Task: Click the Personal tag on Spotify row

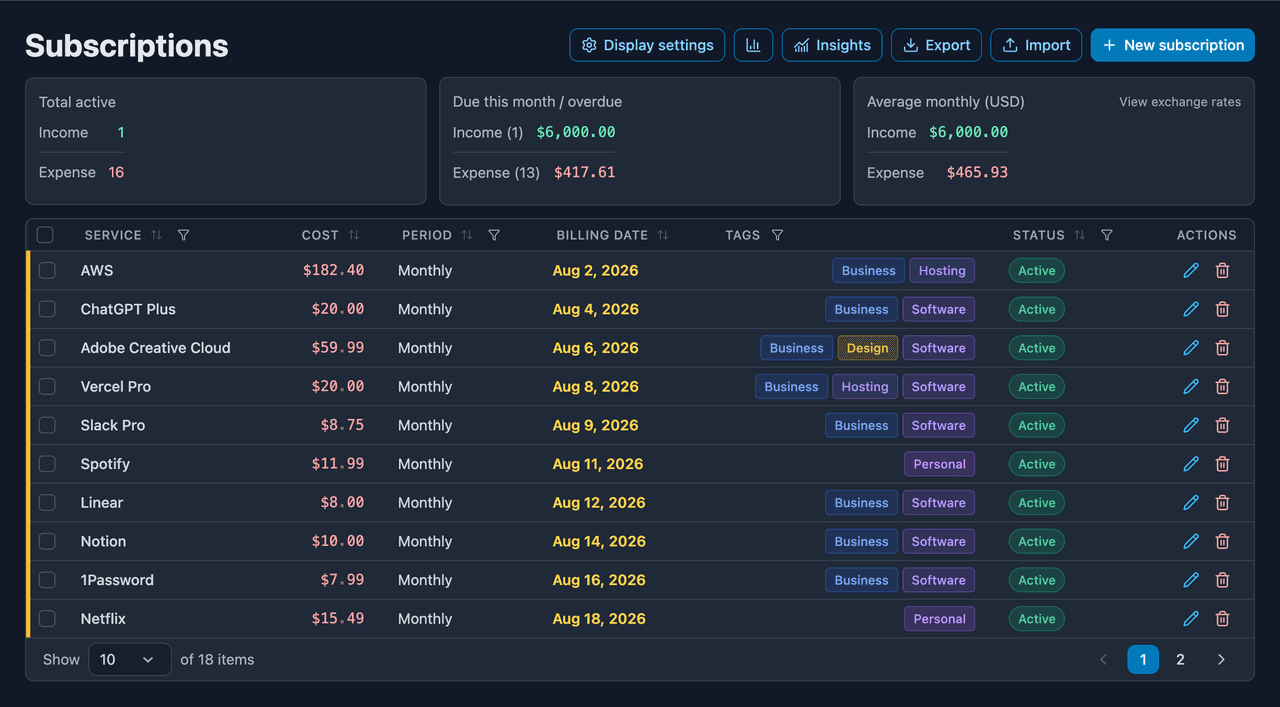Action: click(940, 464)
